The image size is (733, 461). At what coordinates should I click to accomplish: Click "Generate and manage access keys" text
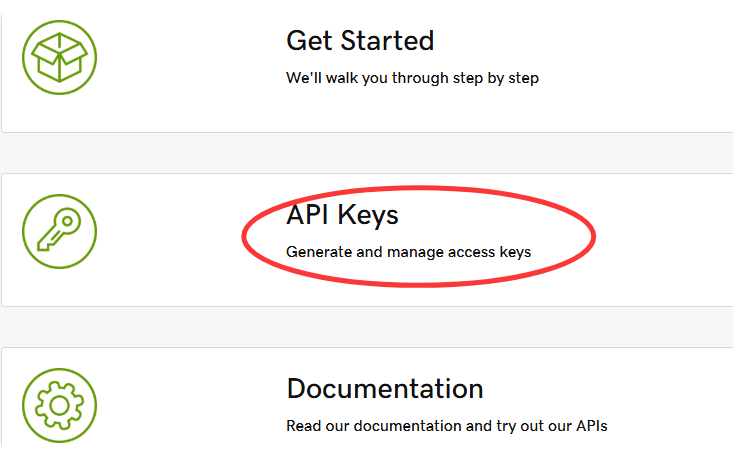(x=408, y=252)
